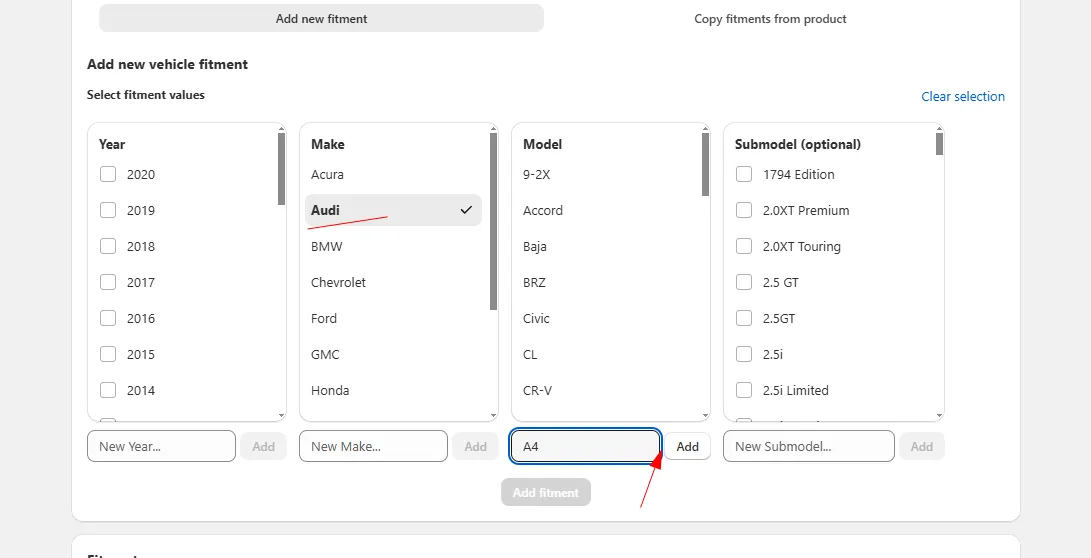
Task: Focus the New Submodel input box
Action: pos(808,447)
